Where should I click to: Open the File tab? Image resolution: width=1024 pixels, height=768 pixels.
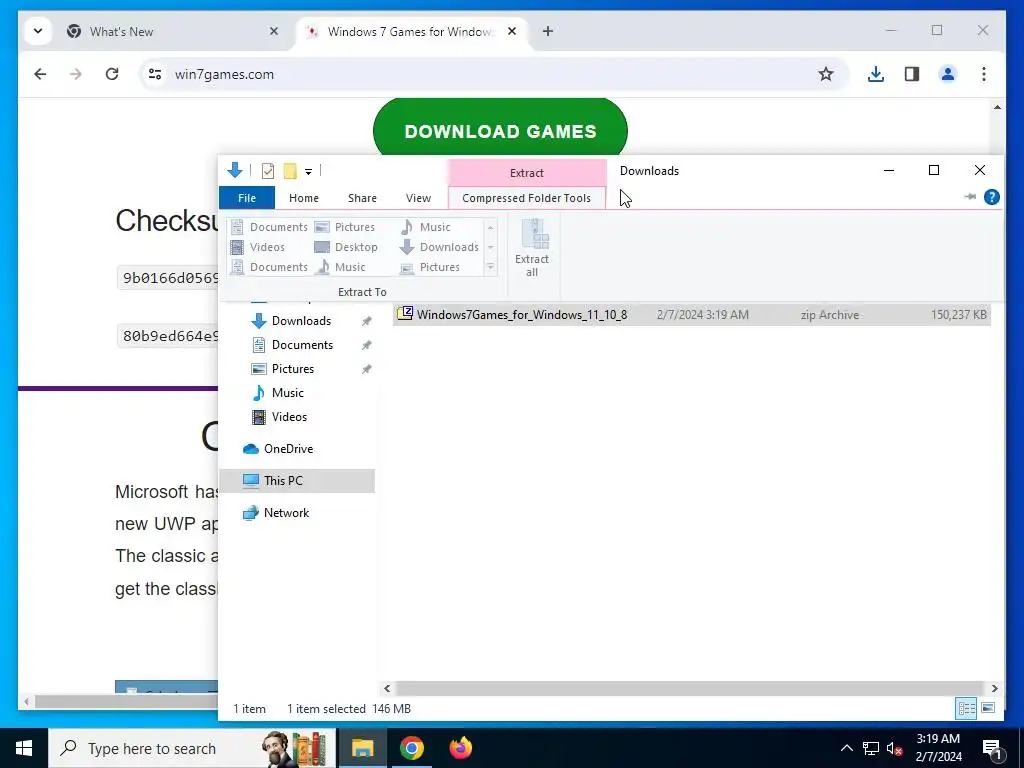pyautogui.click(x=247, y=198)
